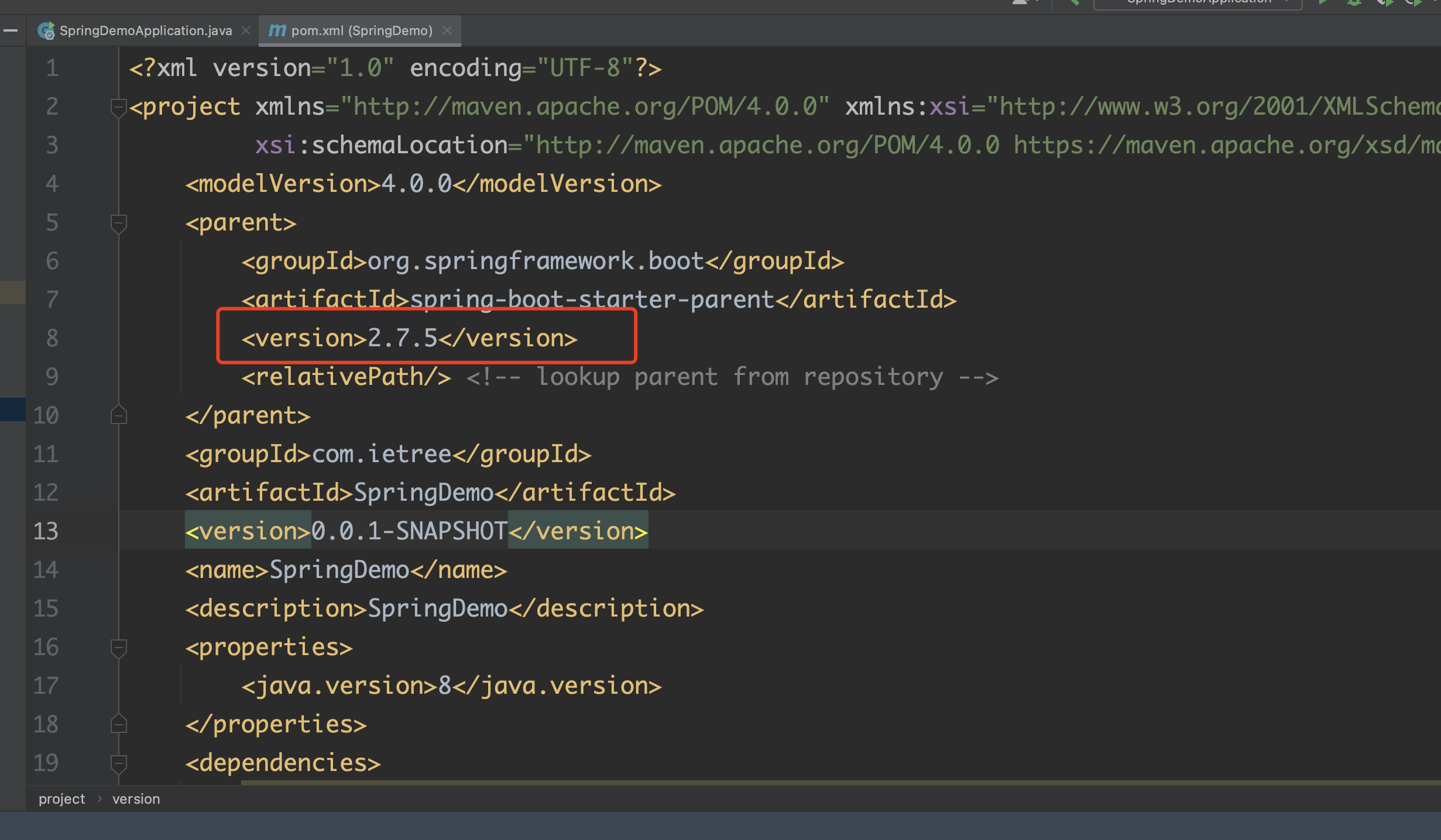Click the name SpringDemo line
Screen dimensions: 1441x840
pos(346,570)
